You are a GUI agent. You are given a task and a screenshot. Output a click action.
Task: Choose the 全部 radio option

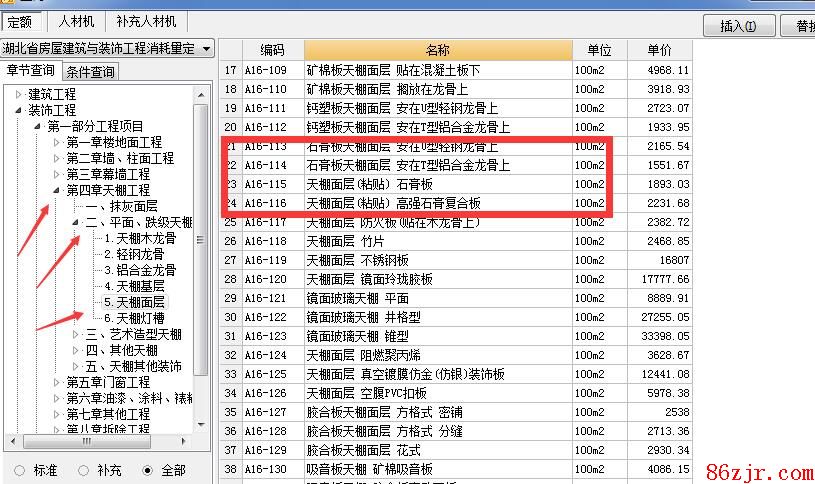click(149, 470)
